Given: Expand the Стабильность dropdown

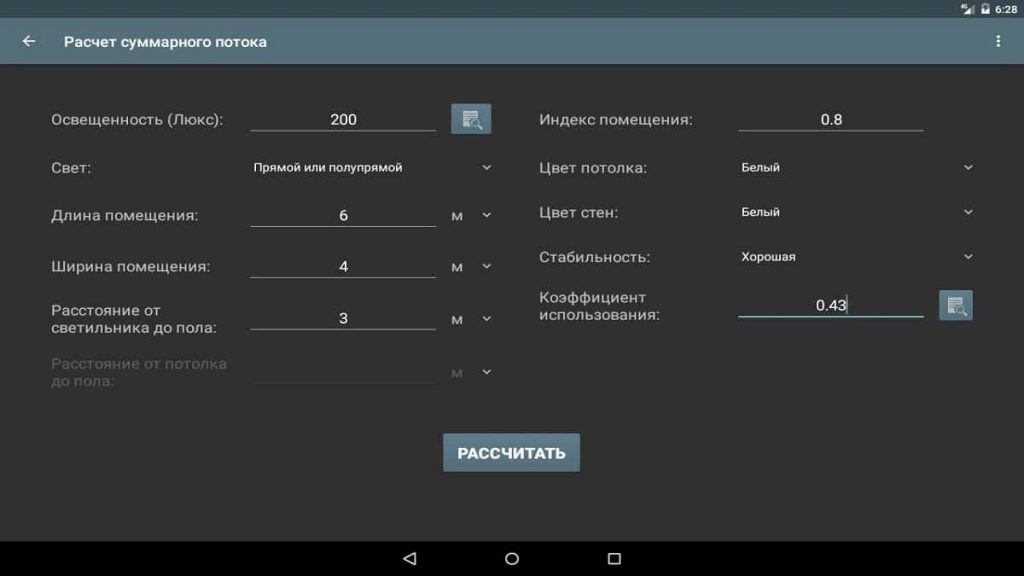Looking at the screenshot, I should 856,257.
